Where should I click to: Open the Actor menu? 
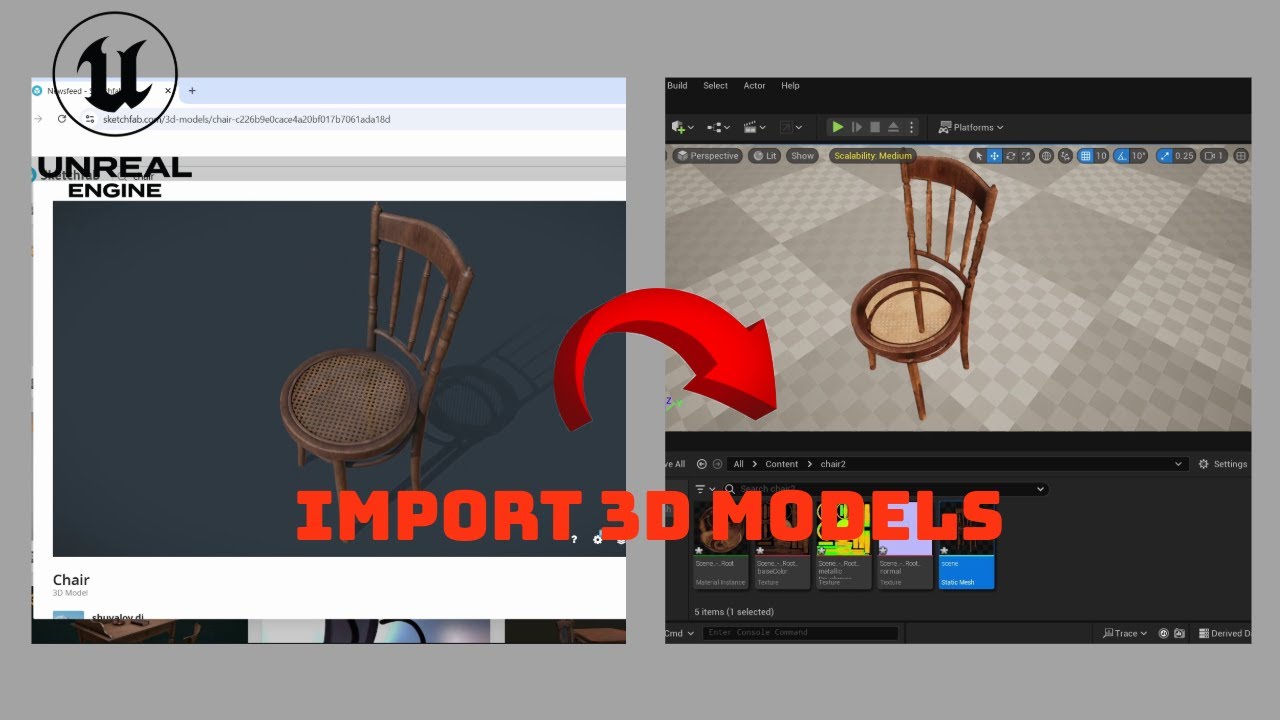[x=755, y=86]
